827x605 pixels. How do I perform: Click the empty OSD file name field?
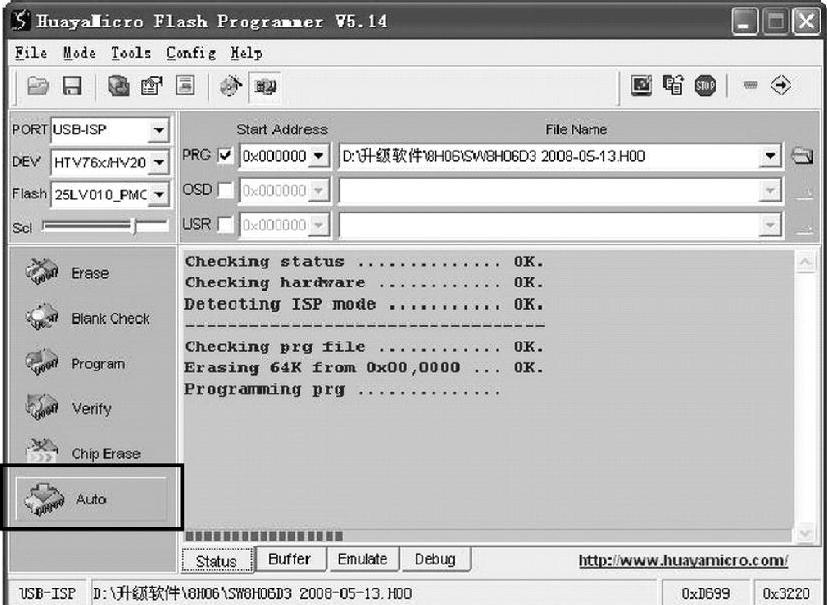tap(550, 191)
